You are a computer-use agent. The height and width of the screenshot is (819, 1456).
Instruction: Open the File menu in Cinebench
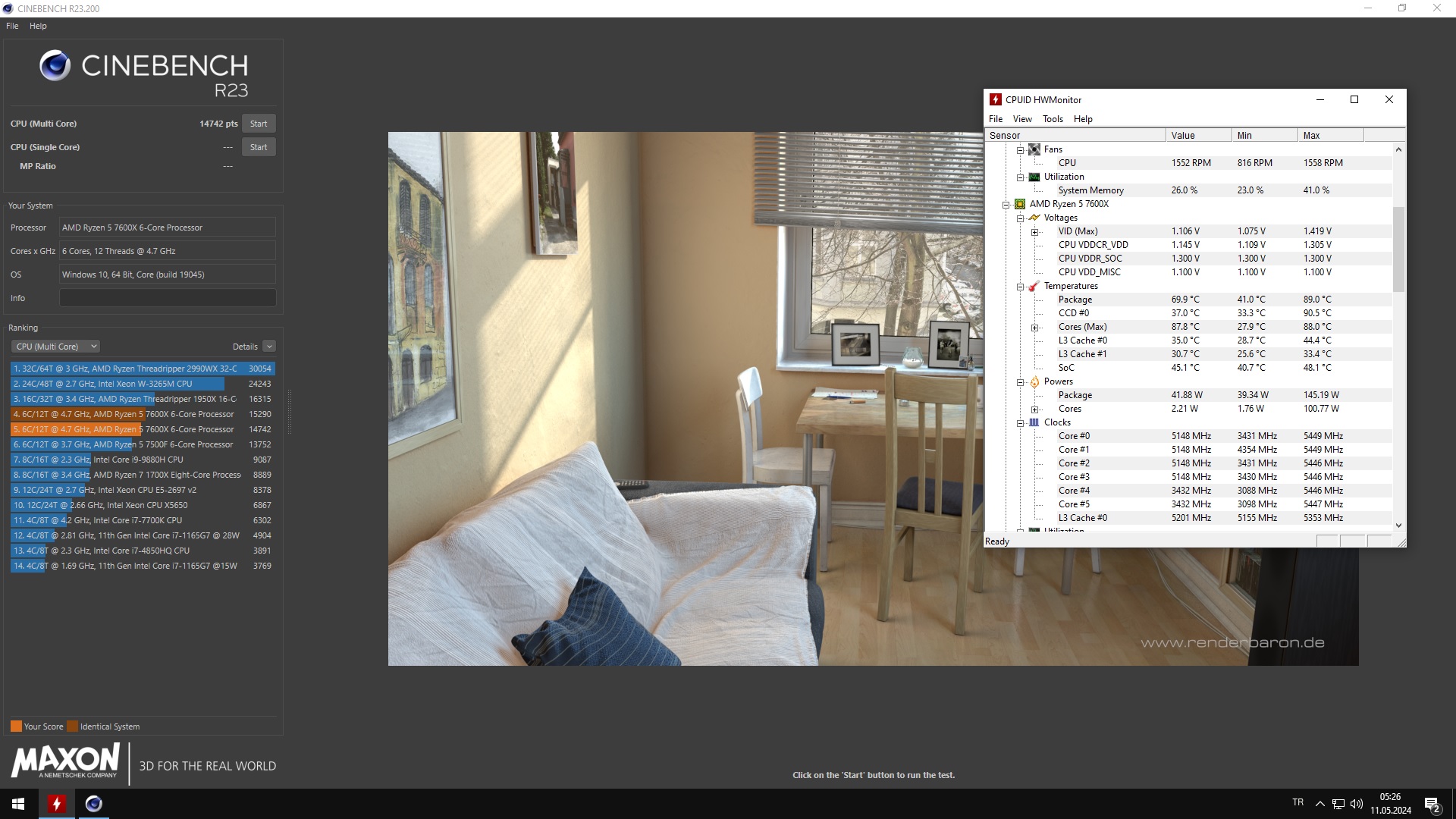[x=11, y=25]
